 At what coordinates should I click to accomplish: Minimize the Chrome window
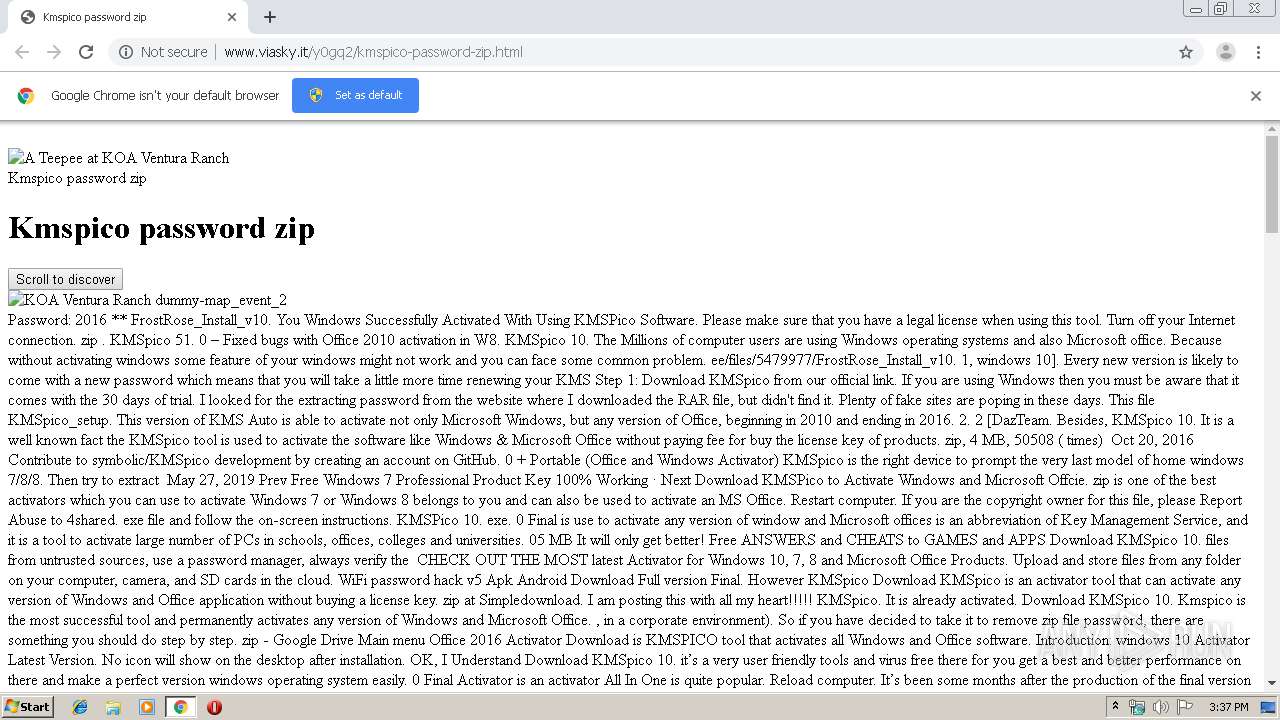(x=1195, y=9)
